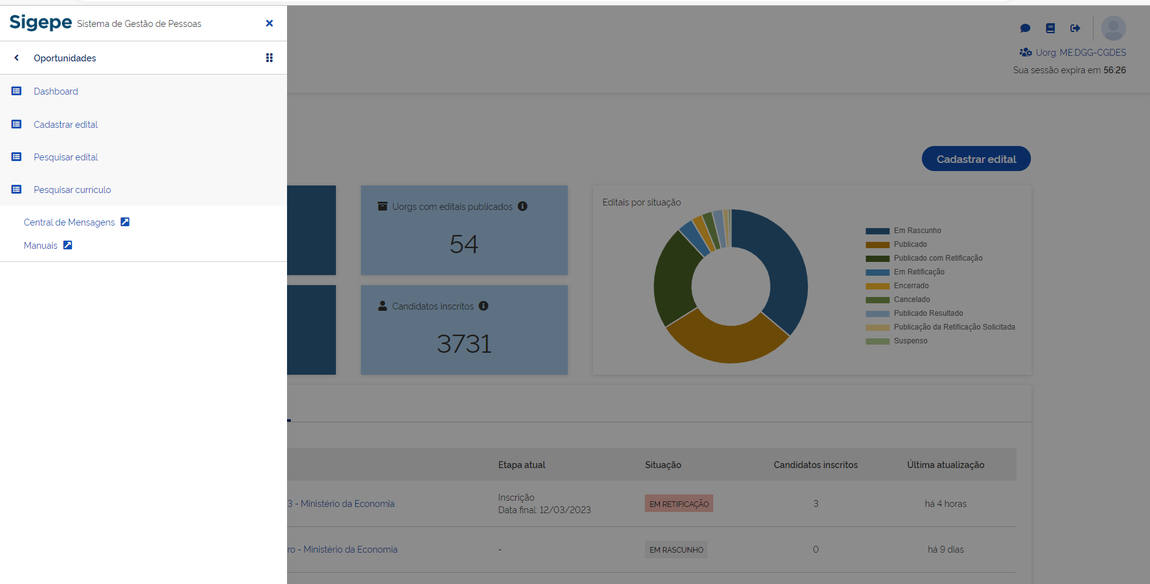The height and width of the screenshot is (584, 1150).
Task: Open Dashboard from side menu
Action: click(x=56, y=91)
